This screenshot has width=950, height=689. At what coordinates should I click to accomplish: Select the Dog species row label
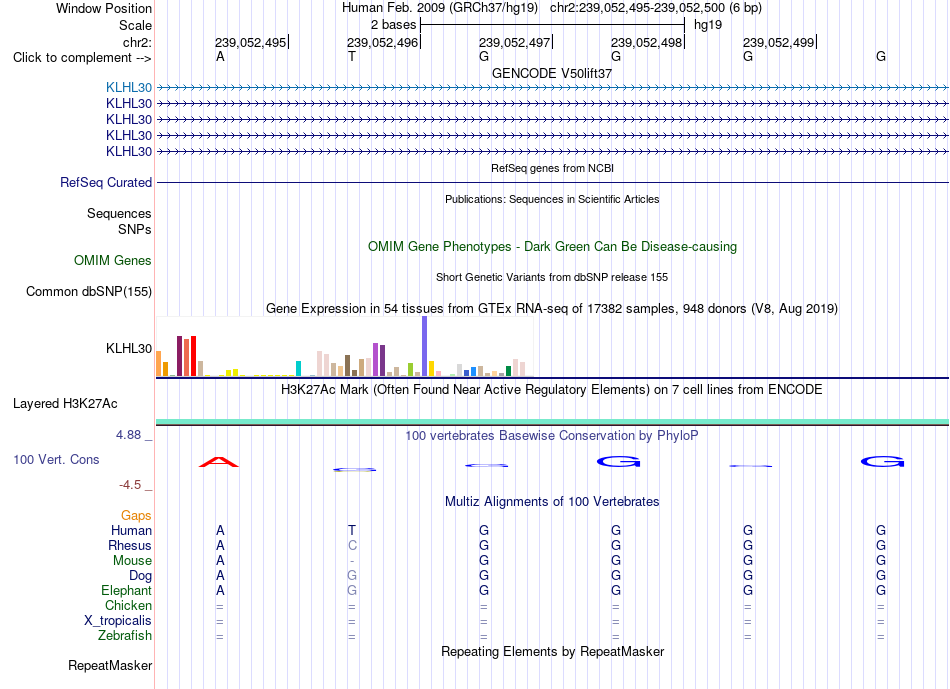(x=140, y=576)
